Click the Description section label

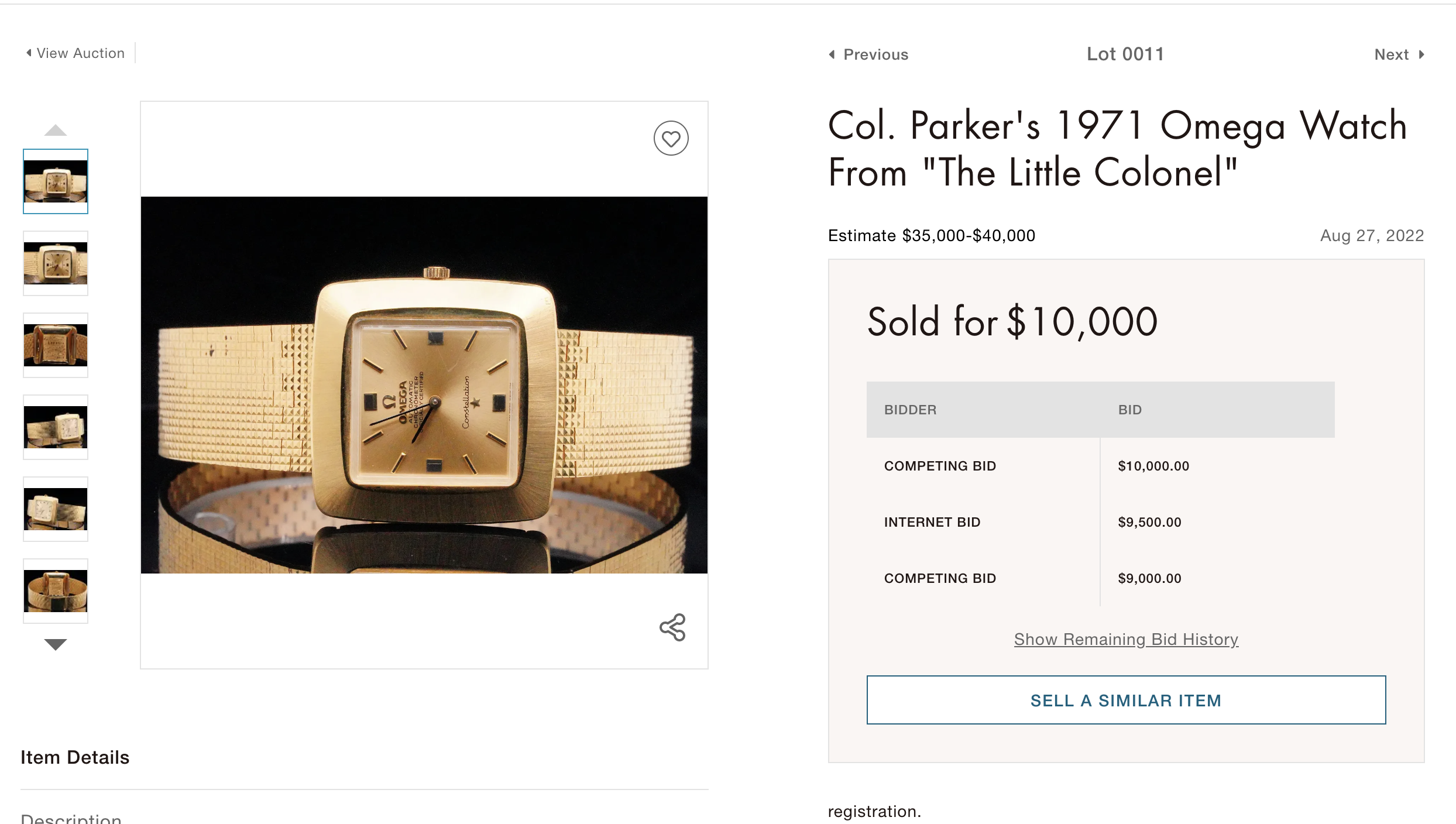(71, 818)
